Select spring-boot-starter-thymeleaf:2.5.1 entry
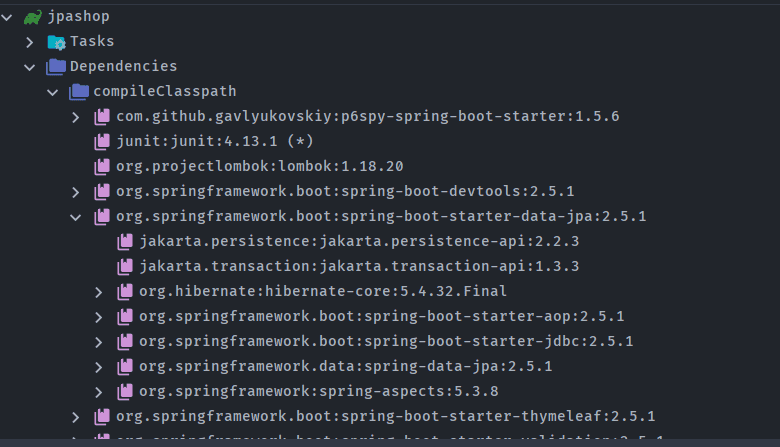 pos(386,416)
